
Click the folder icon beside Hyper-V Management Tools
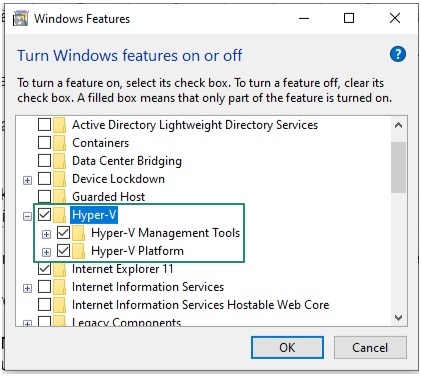coord(79,233)
